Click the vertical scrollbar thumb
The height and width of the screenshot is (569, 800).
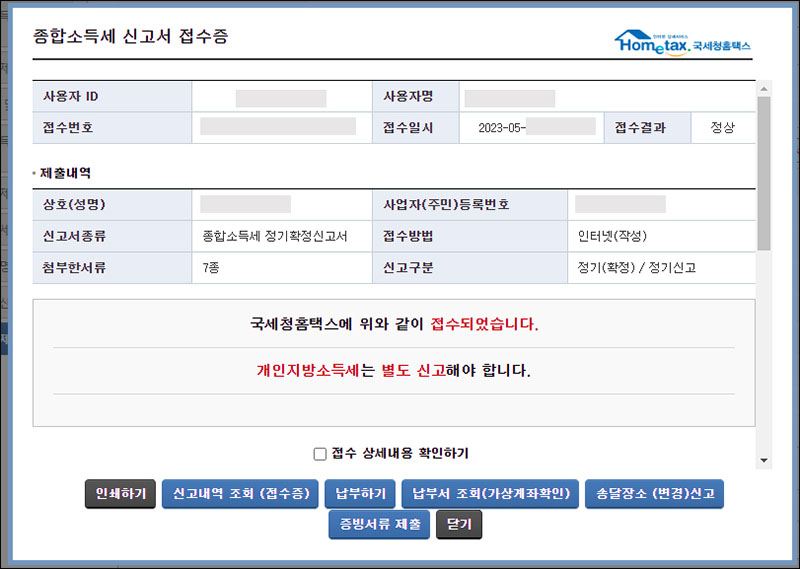[x=764, y=173]
